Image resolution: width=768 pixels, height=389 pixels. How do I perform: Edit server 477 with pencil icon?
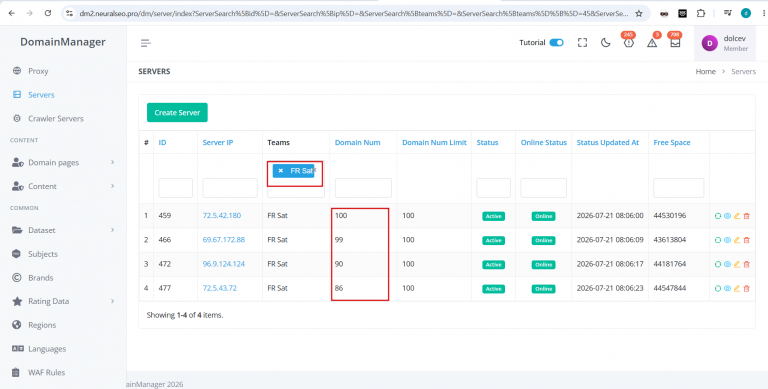[737, 289]
